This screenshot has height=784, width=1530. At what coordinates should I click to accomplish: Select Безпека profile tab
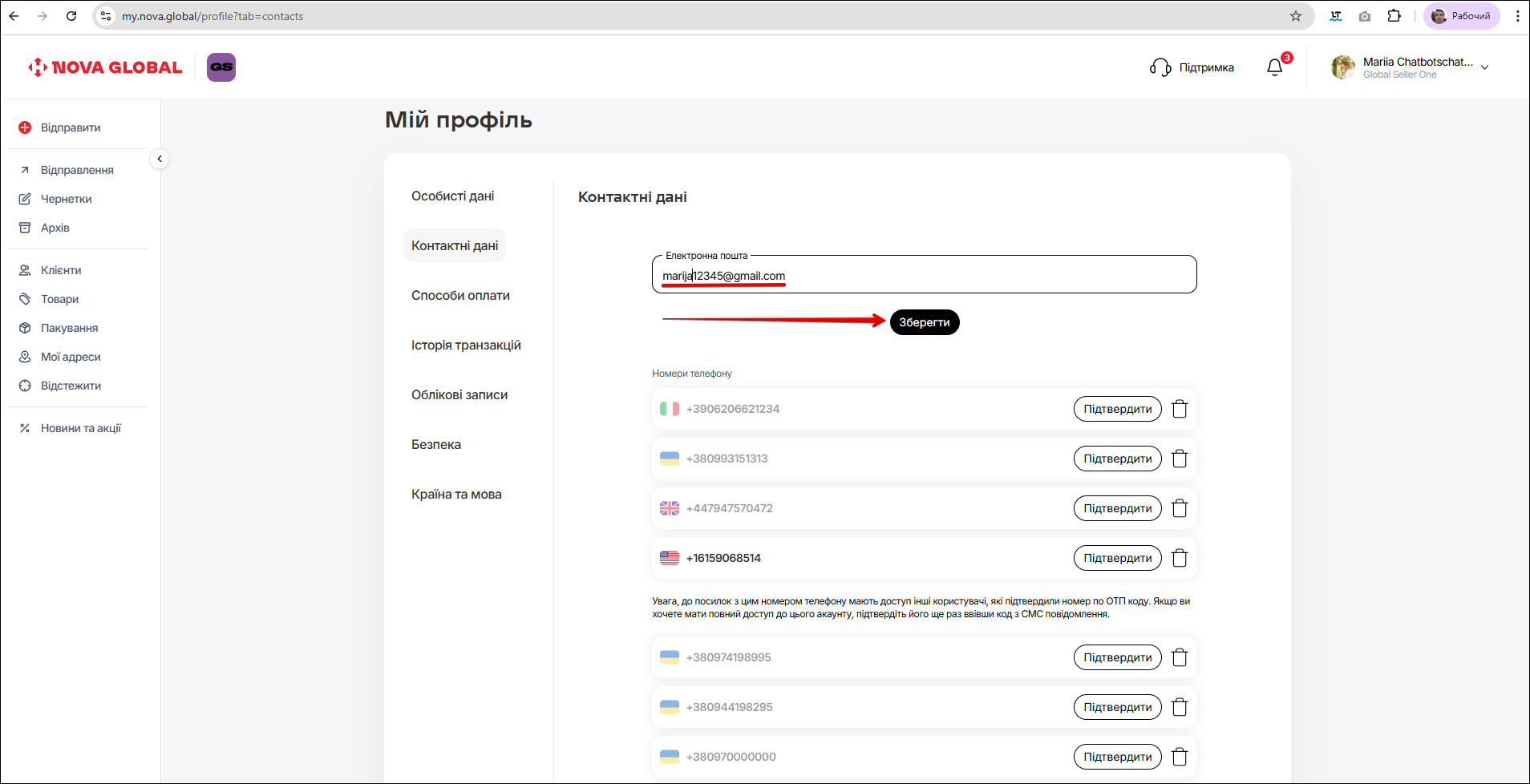436,444
